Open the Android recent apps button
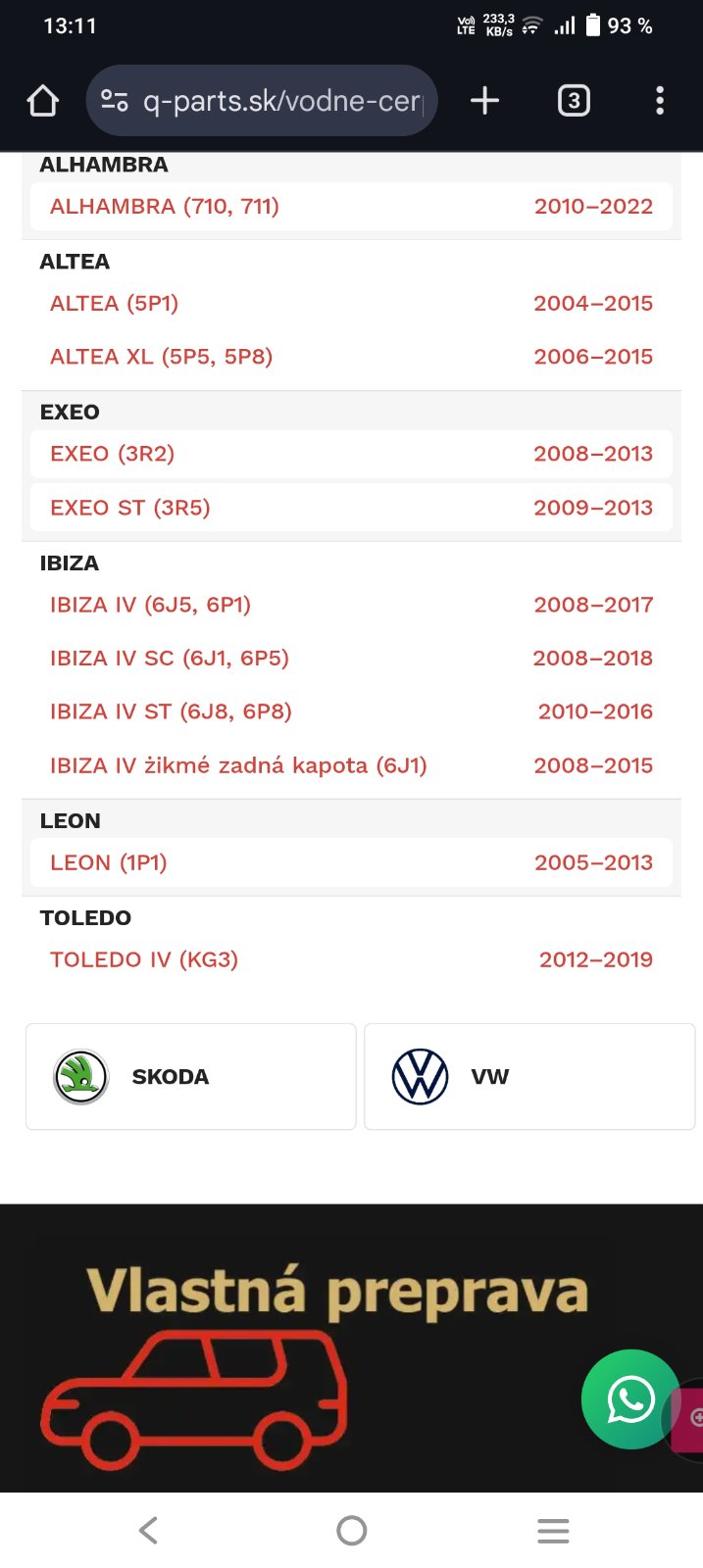Screen dimensions: 703x1568 click(x=553, y=1531)
